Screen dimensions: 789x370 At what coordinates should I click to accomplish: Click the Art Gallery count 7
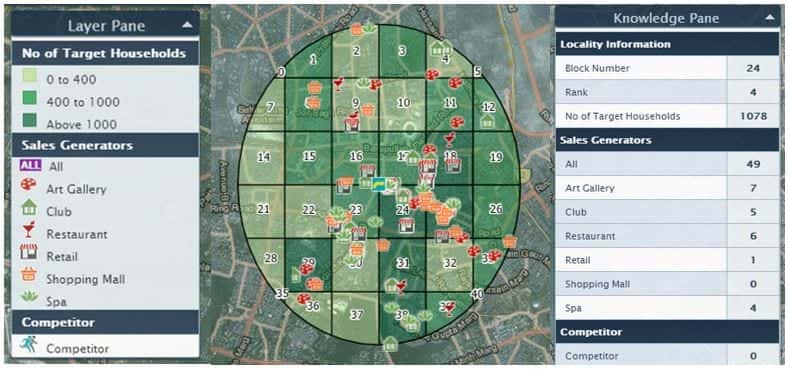point(753,188)
